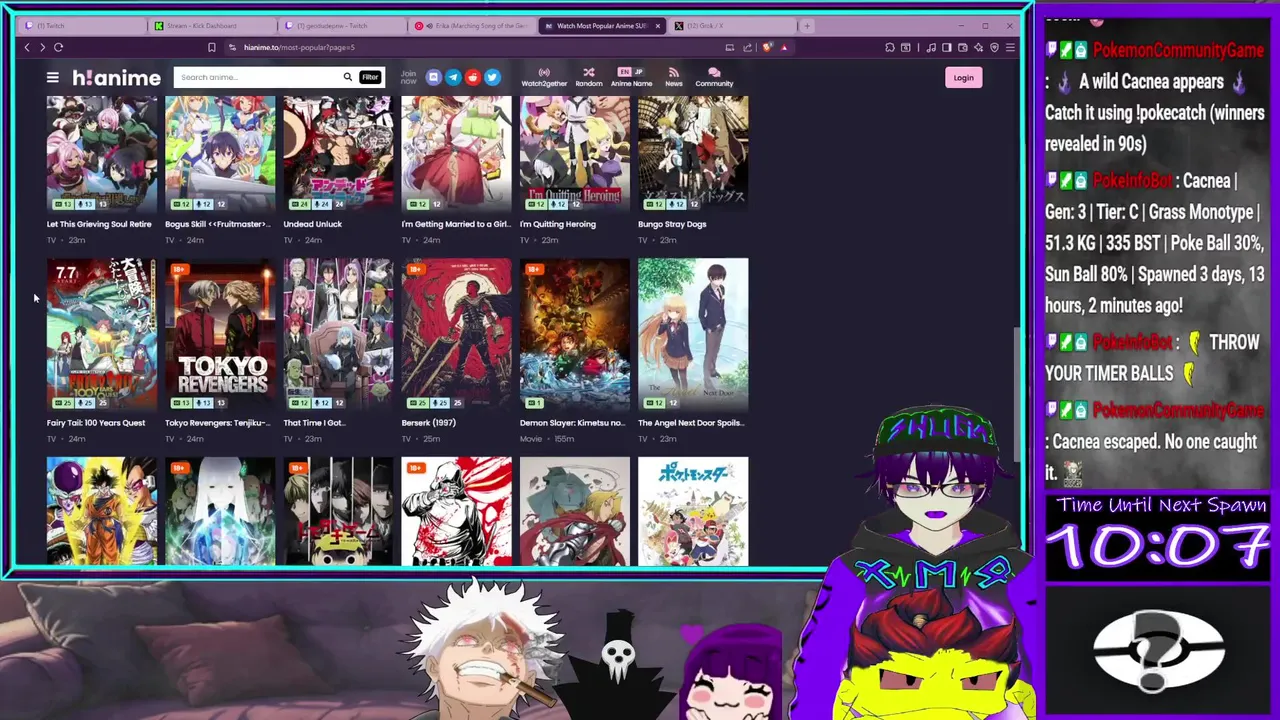This screenshot has width=1280, height=720.
Task: Open the Tokyo Revengers poster
Action: pos(220,334)
